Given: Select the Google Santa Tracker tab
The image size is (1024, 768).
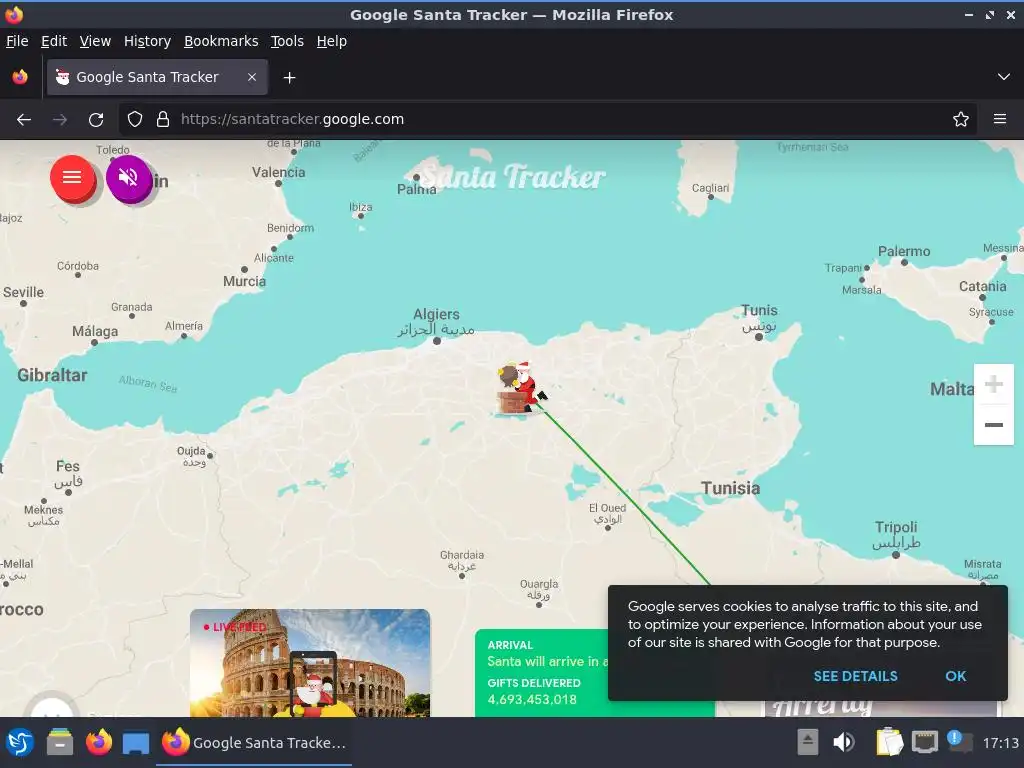Looking at the screenshot, I should point(157,77).
